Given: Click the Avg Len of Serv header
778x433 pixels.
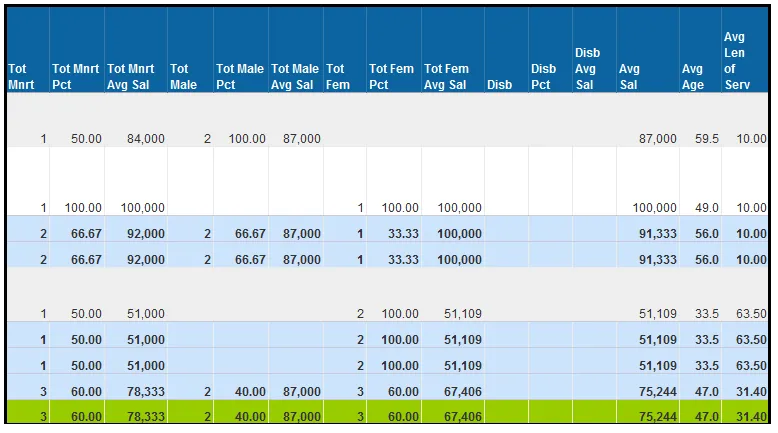Looking at the screenshot, I should tap(745, 49).
